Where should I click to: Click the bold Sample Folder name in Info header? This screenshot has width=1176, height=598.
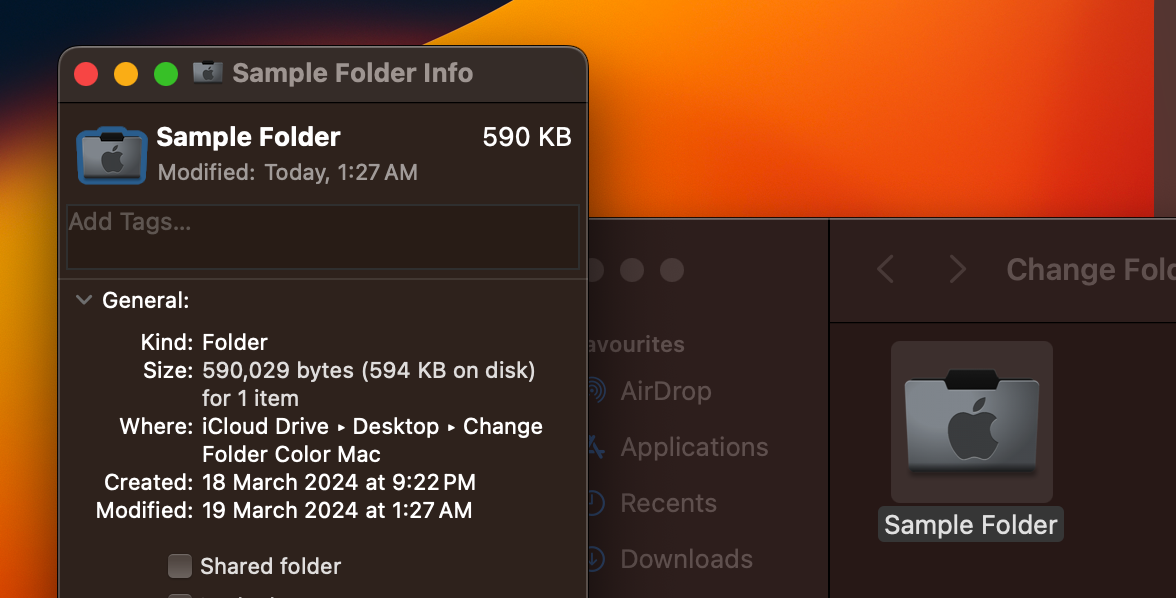tap(248, 137)
